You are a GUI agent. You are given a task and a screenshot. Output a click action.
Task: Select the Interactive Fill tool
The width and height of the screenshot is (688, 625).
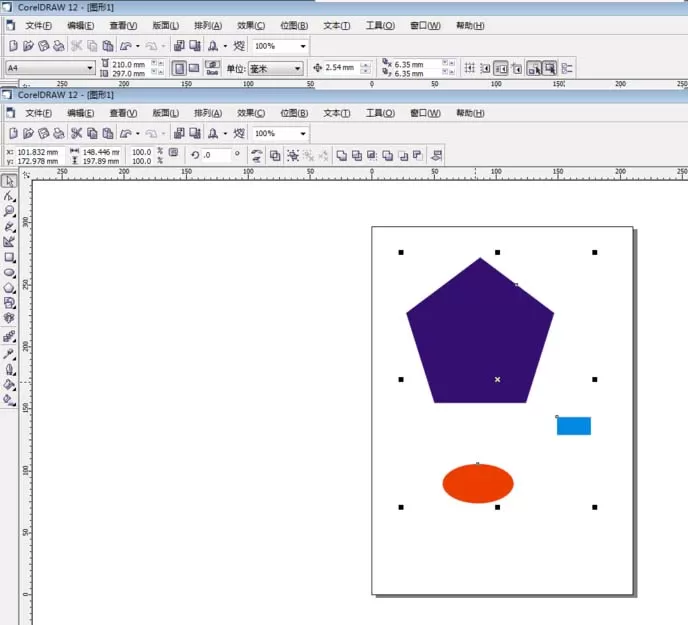click(9, 400)
